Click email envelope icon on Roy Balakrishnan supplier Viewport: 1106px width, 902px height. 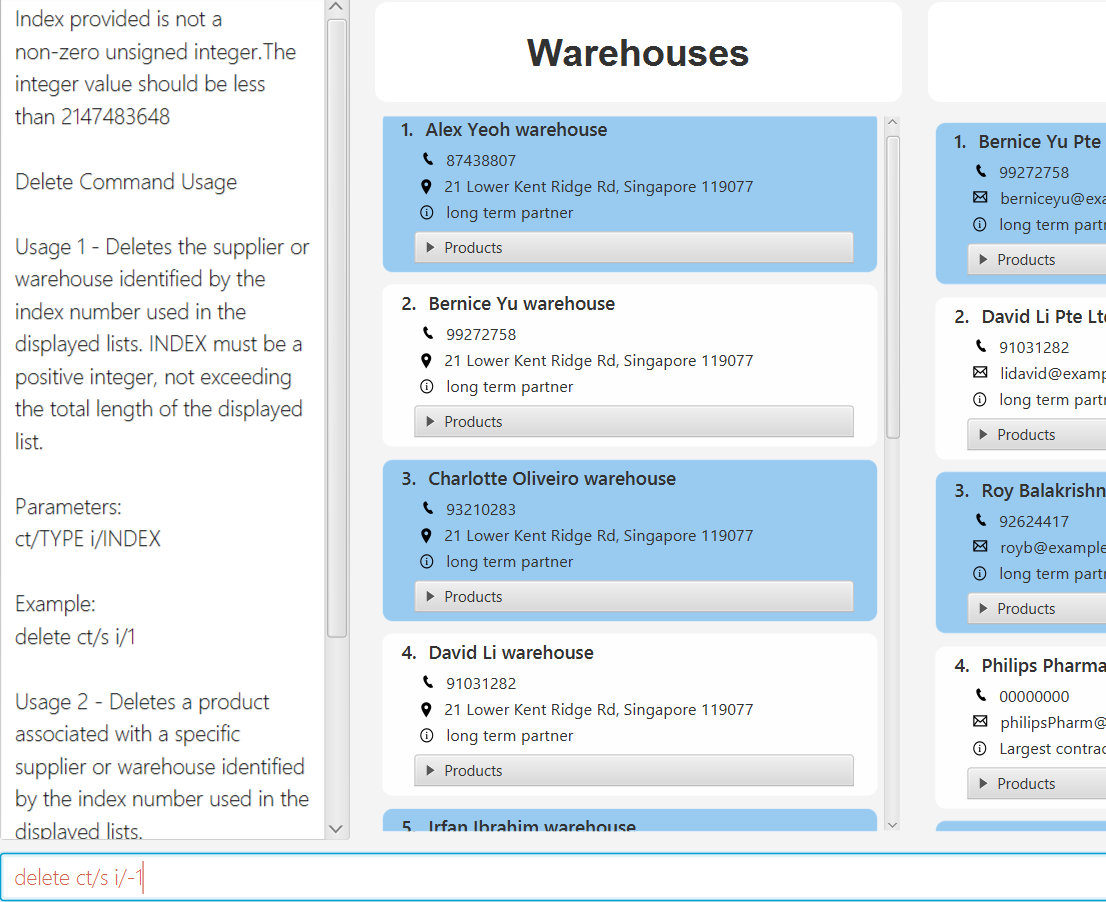click(x=980, y=547)
